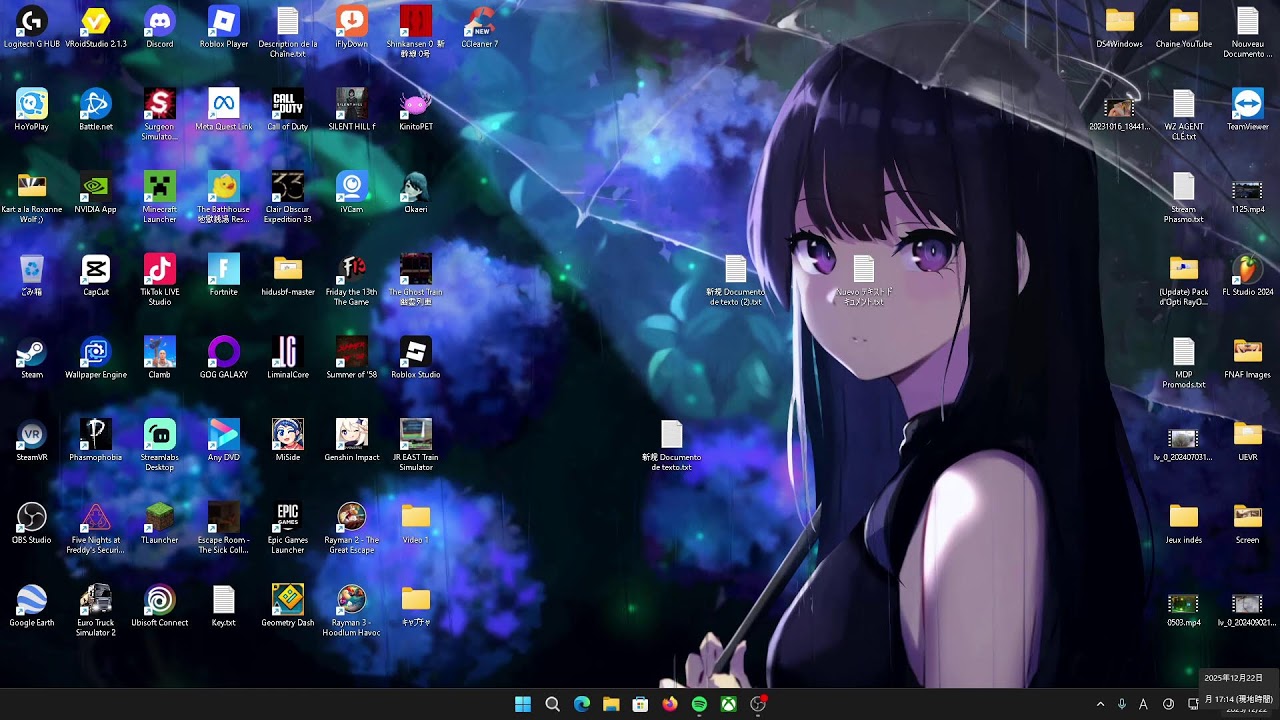Open Logitech G HUB desktop shortcut
Screen dimensions: 1280x720
(x=32, y=28)
